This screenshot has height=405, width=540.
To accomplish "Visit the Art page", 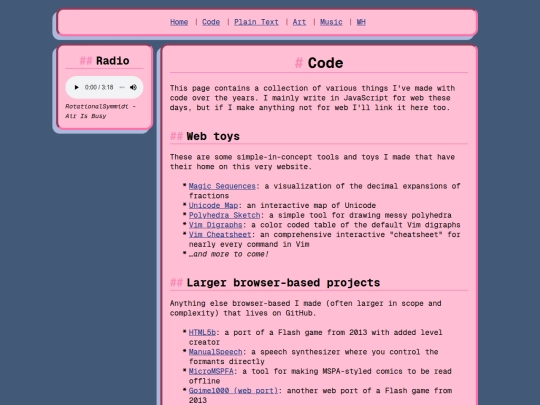I will coord(299,22).
